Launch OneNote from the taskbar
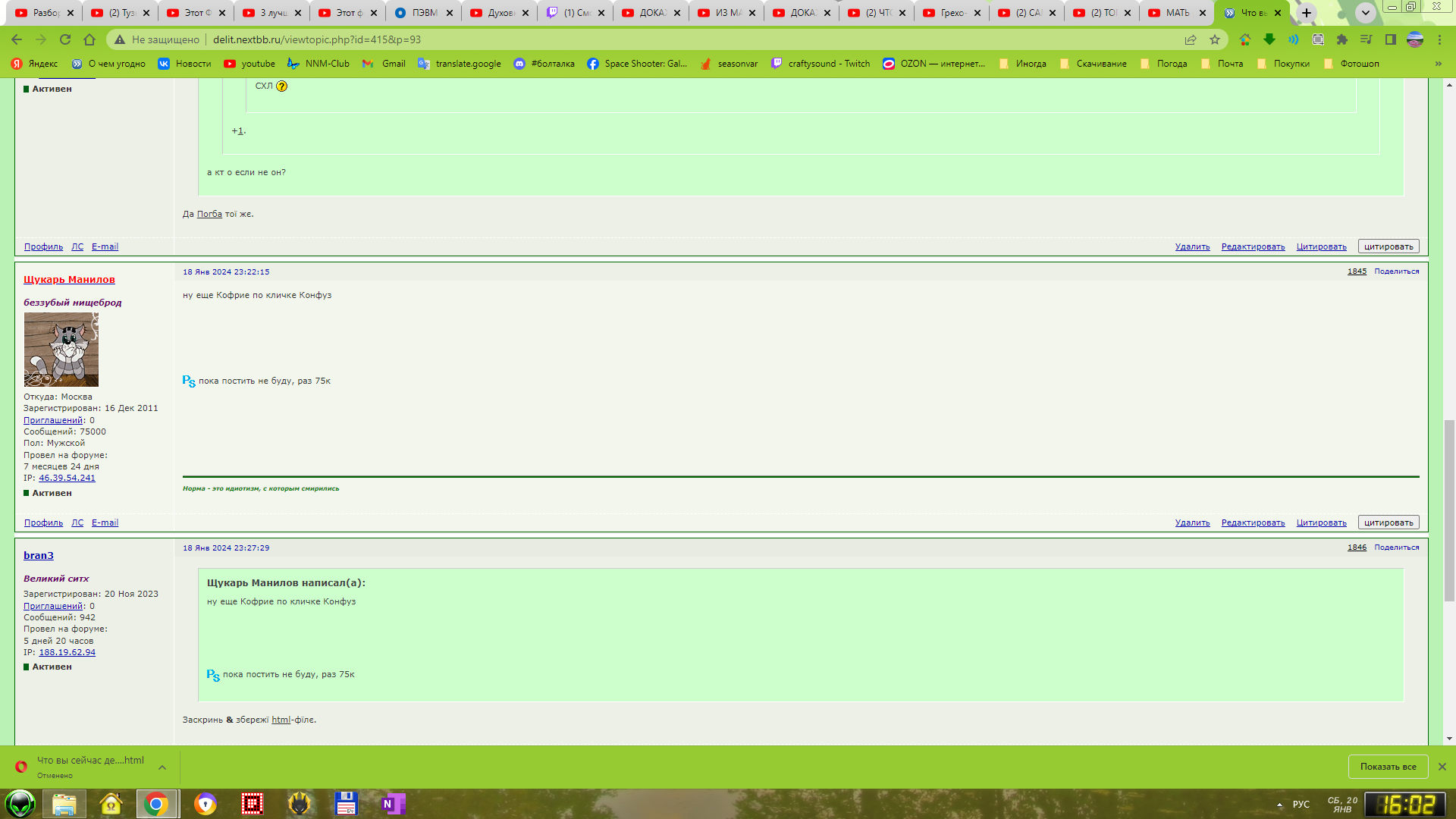1456x819 pixels. click(x=394, y=804)
